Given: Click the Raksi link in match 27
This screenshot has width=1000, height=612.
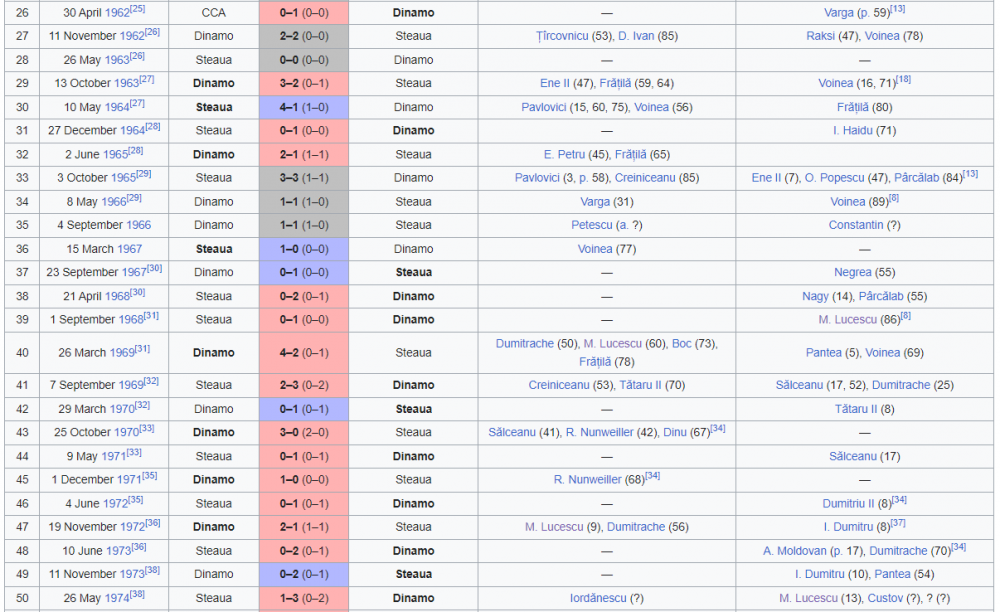Looking at the screenshot, I should pyautogui.click(x=820, y=36).
